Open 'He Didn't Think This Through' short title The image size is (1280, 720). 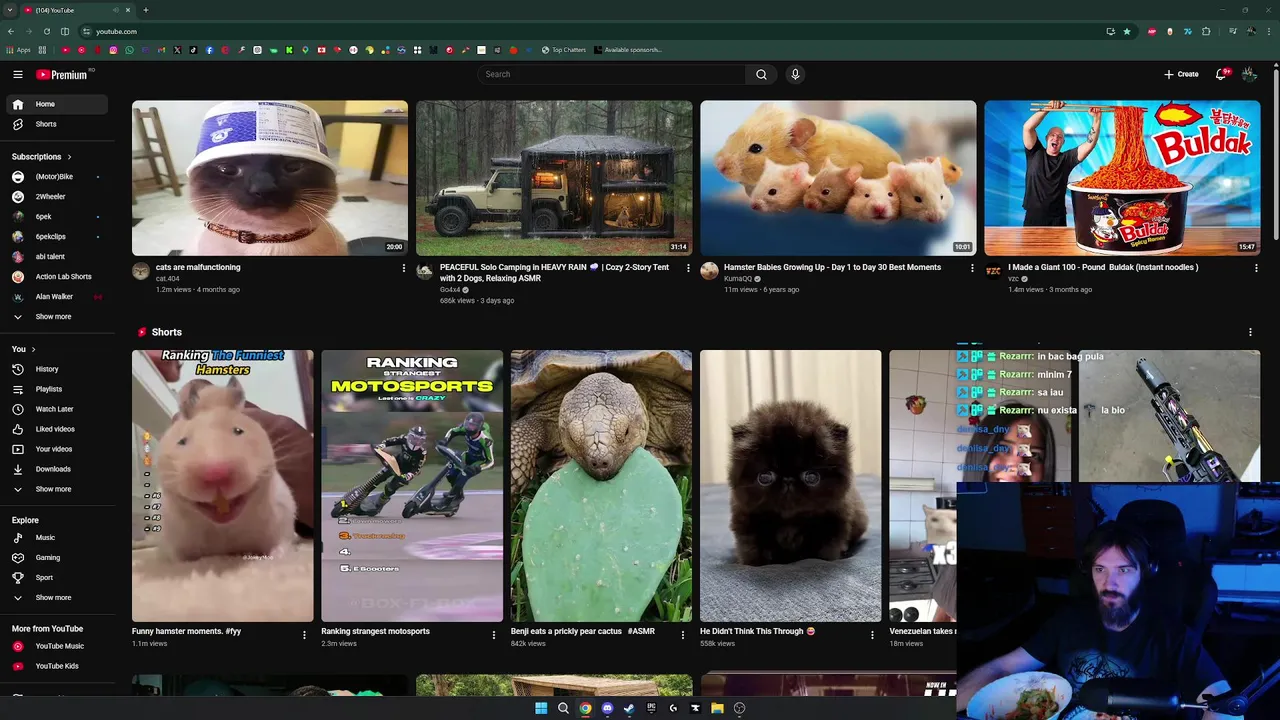757,631
